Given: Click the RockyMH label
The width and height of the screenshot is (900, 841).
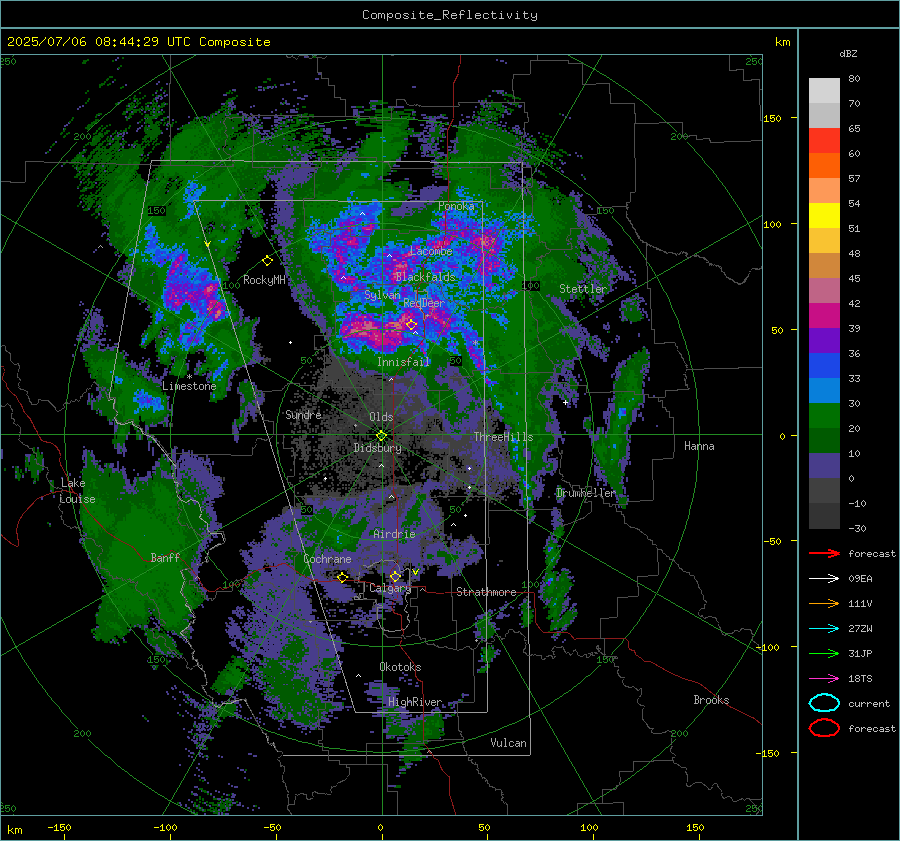Looking at the screenshot, I should point(264,280).
